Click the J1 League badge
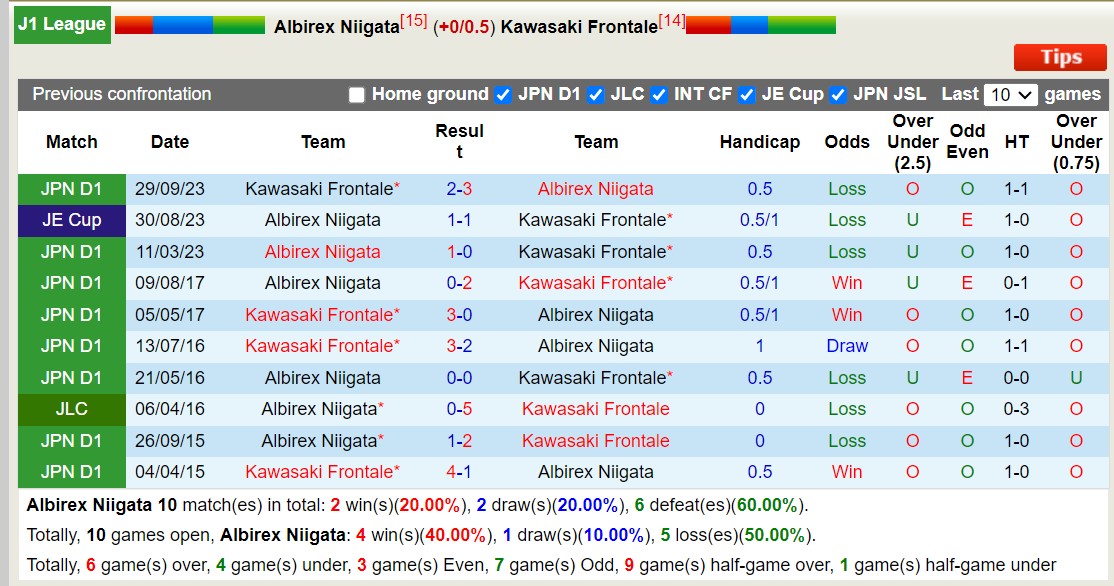The width and height of the screenshot is (1114, 586). pos(62,24)
